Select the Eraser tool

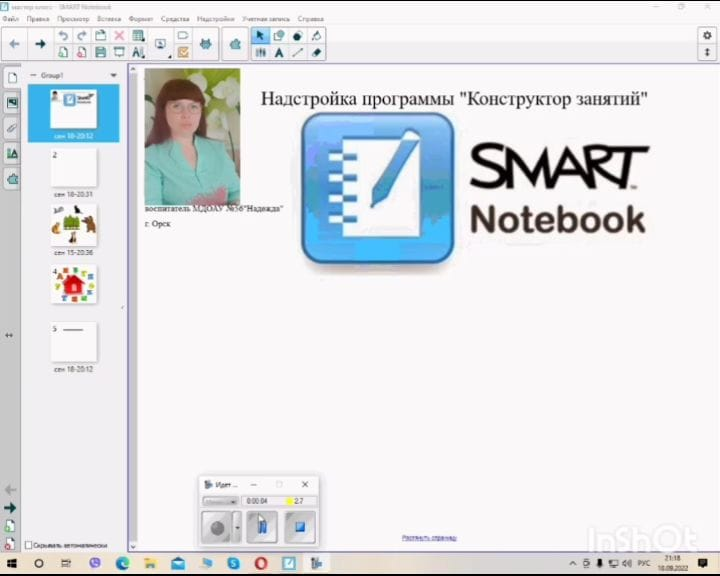[x=317, y=52]
